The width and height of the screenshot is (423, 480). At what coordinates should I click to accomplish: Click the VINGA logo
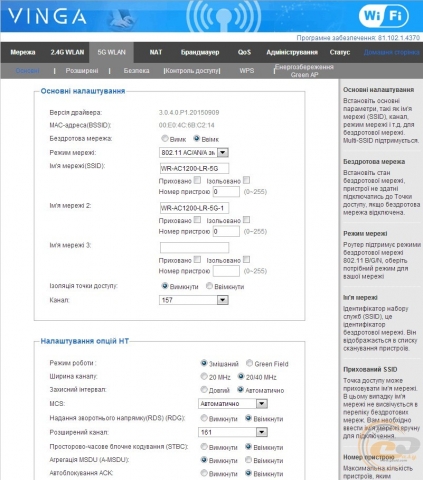tap(47, 16)
